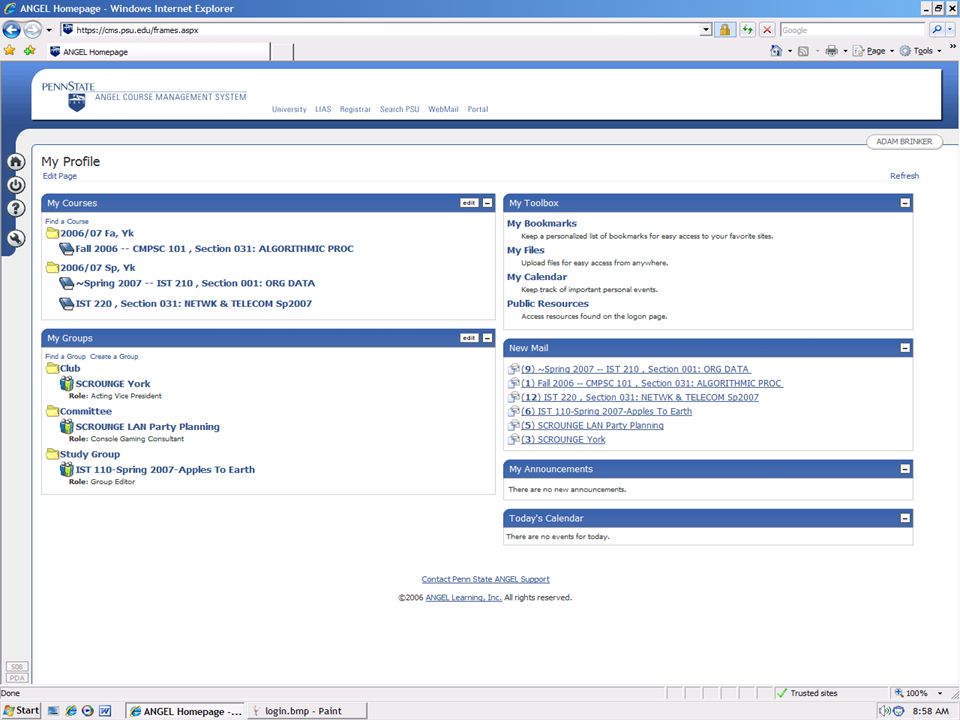
Task: Open the Tools menu dropdown
Action: point(939,51)
